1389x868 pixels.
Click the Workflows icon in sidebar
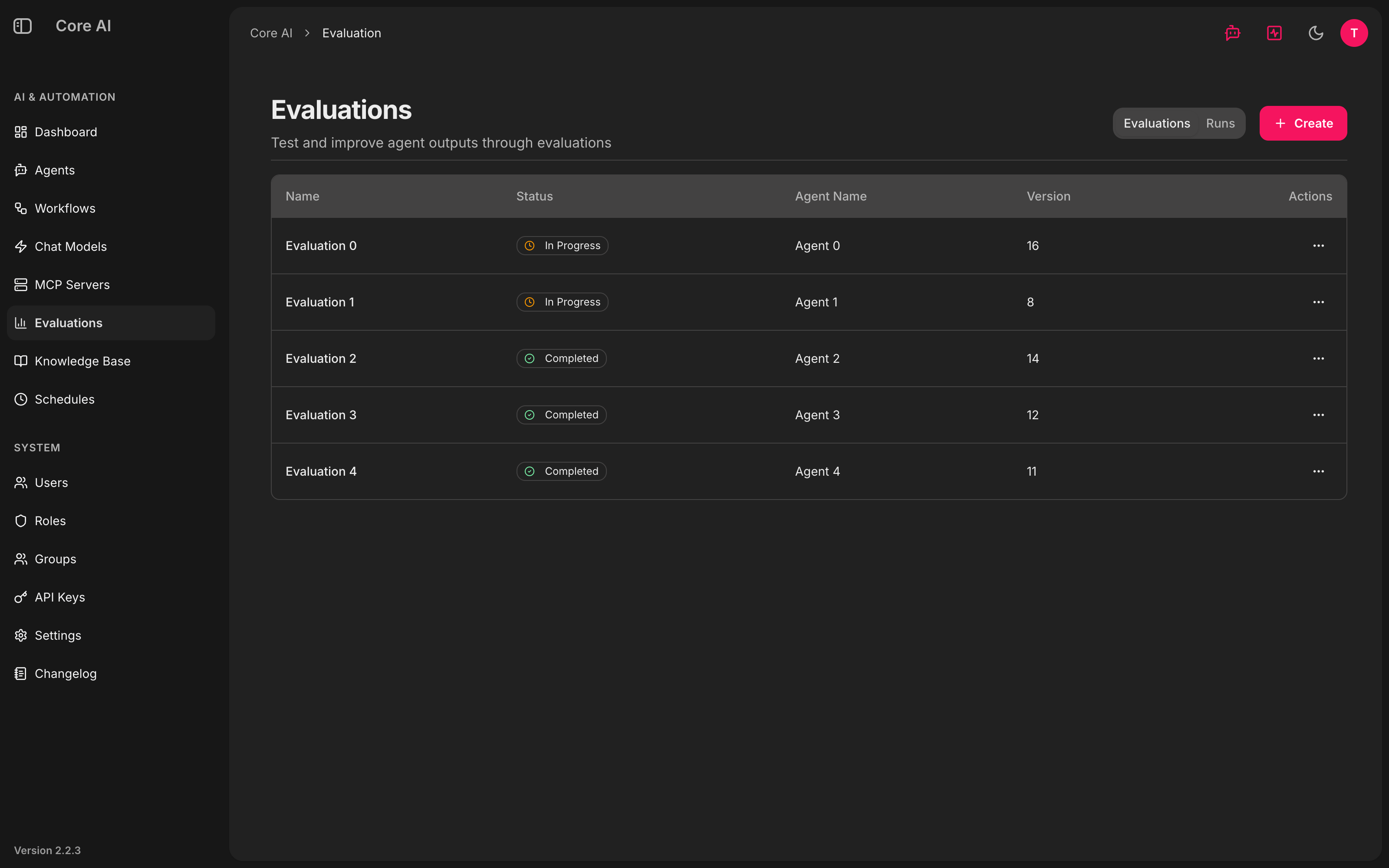[21, 208]
